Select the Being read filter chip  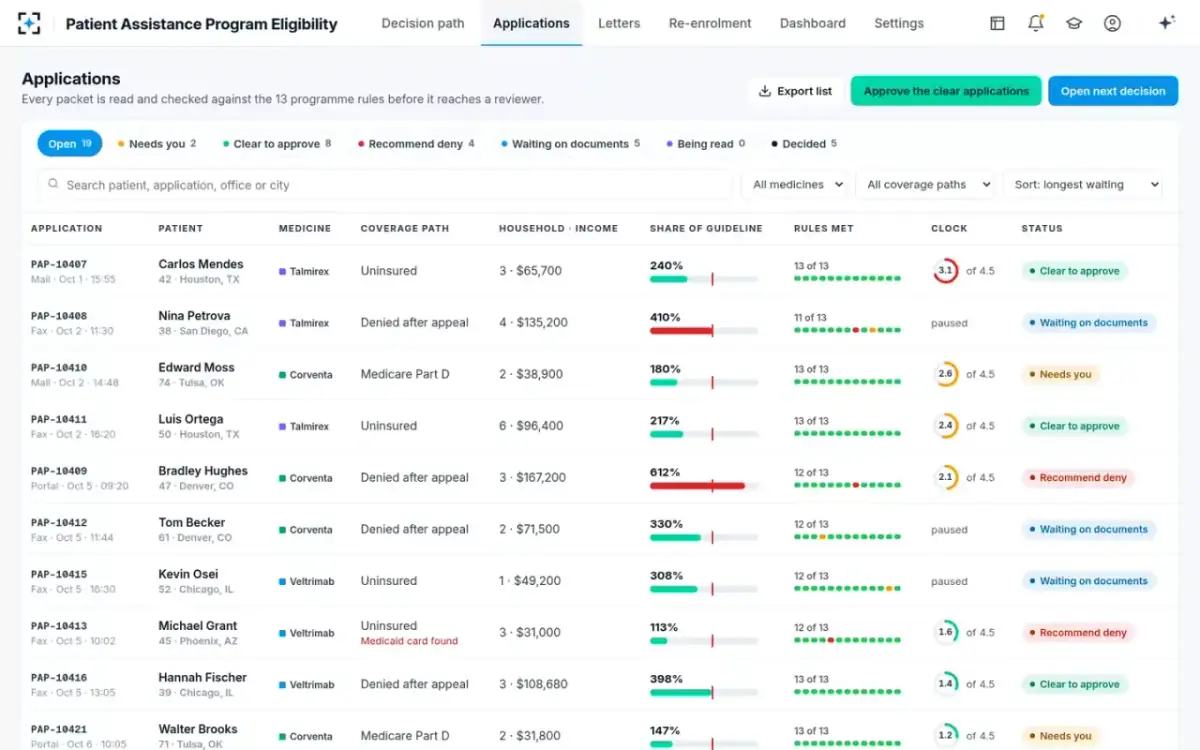[x=706, y=144]
